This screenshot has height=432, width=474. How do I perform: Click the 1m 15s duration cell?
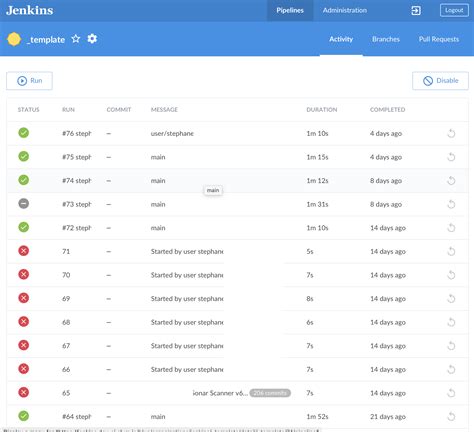pyautogui.click(x=317, y=157)
